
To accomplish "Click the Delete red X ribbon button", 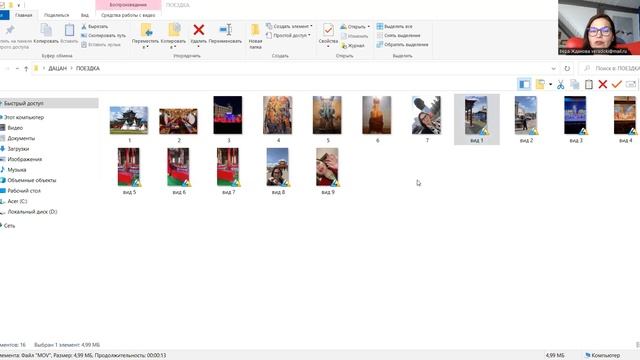I will (x=199, y=34).
